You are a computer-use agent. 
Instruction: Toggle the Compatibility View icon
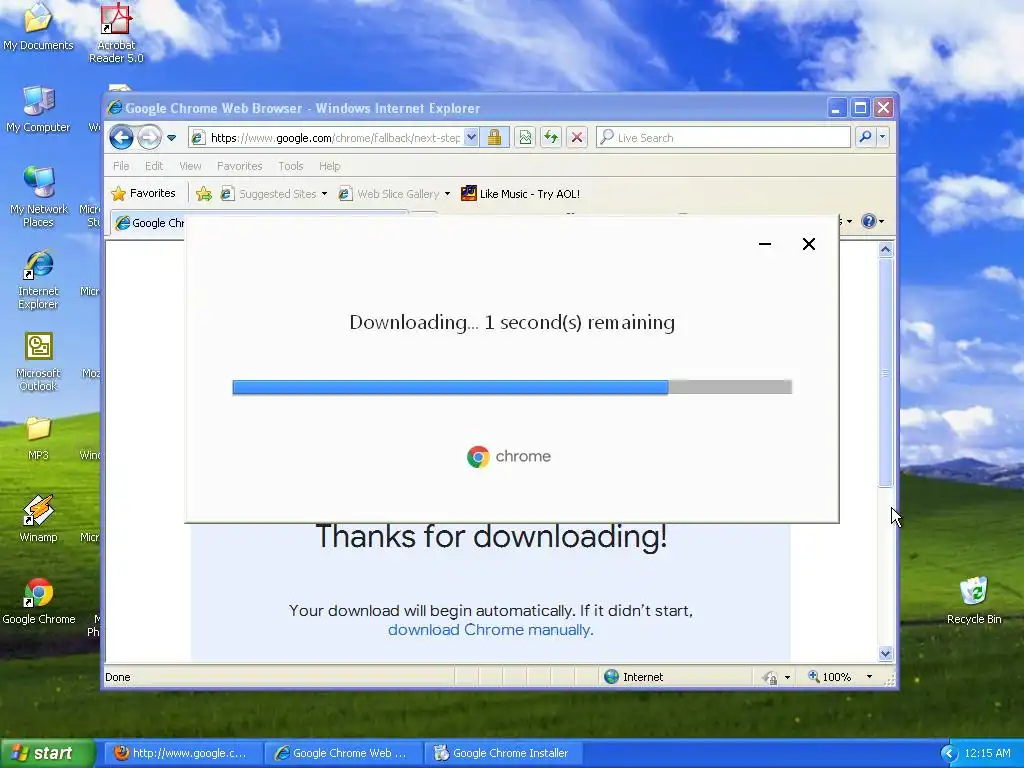pyautogui.click(x=525, y=137)
